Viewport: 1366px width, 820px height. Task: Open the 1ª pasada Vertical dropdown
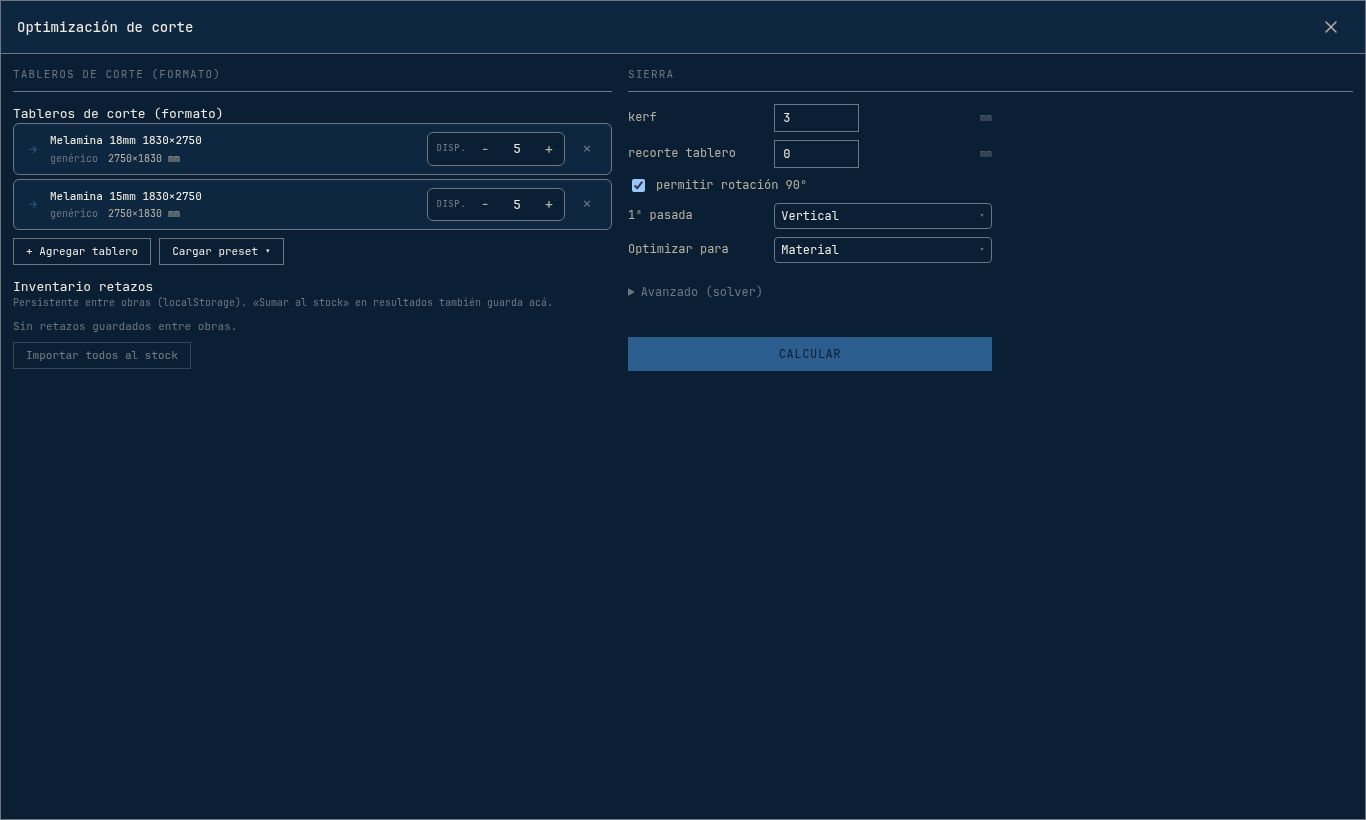tap(883, 216)
